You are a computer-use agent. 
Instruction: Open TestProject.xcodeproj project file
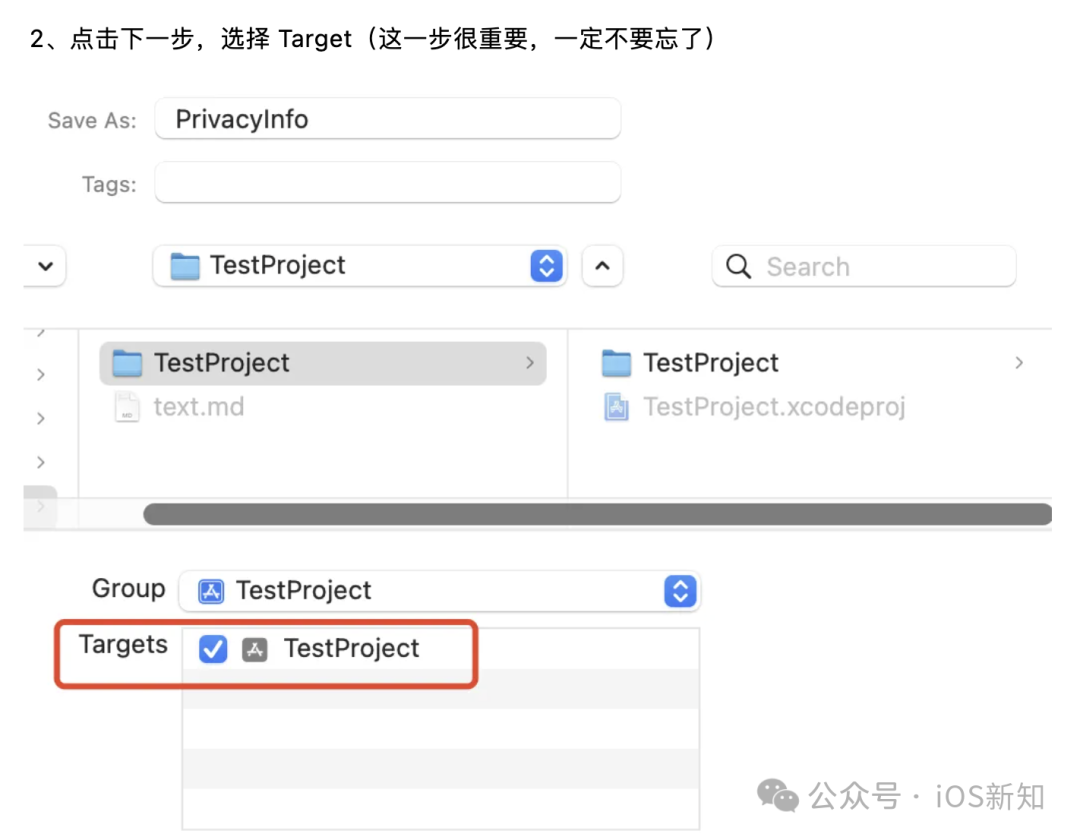point(775,407)
